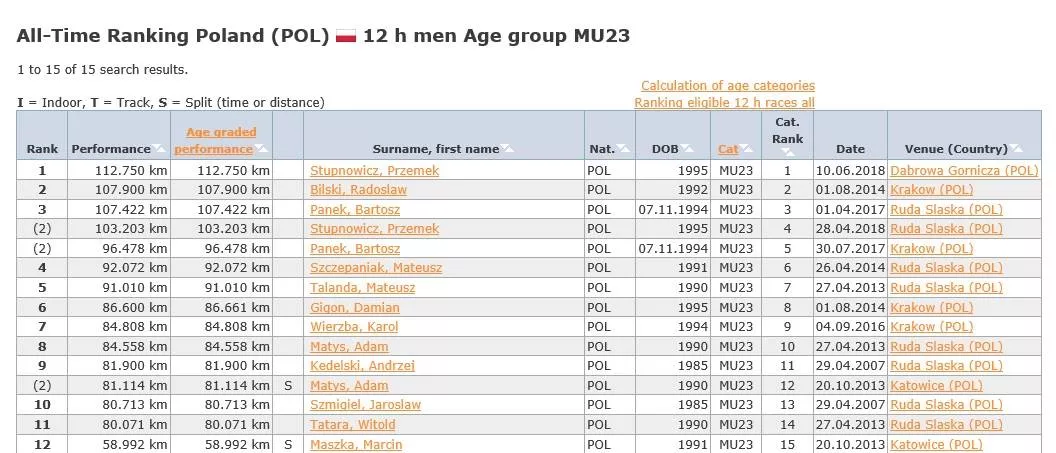Click sort arrow beside Cat header link

click(746, 149)
